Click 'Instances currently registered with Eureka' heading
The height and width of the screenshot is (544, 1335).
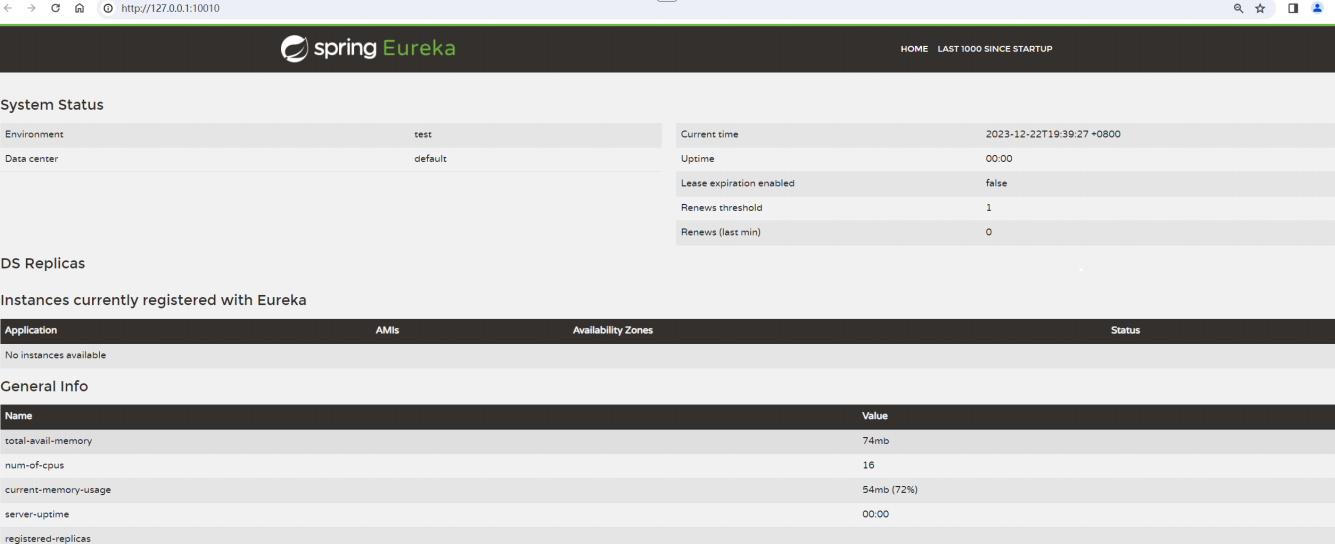click(153, 300)
